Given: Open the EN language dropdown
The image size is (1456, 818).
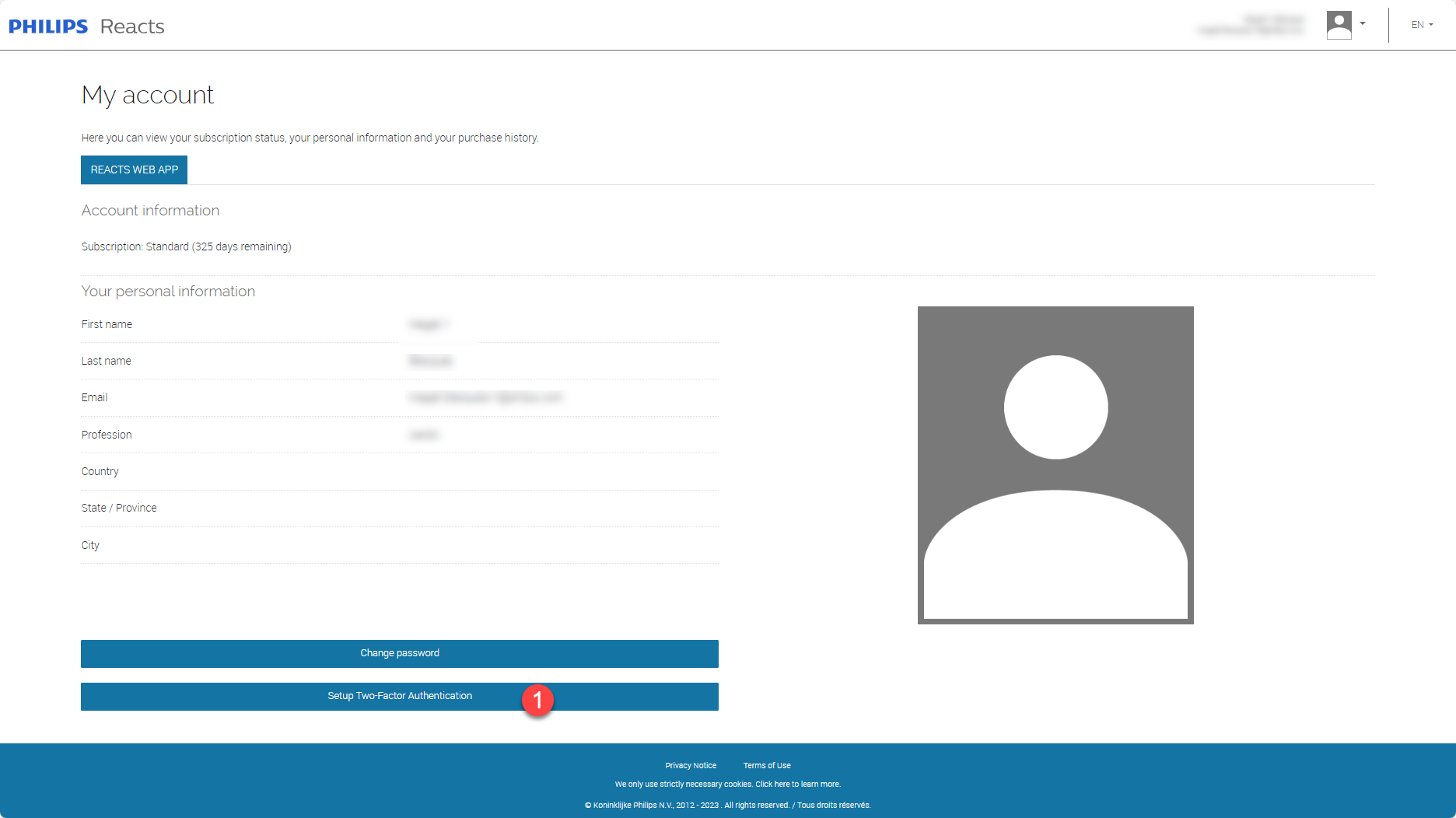Looking at the screenshot, I should pos(1422,25).
